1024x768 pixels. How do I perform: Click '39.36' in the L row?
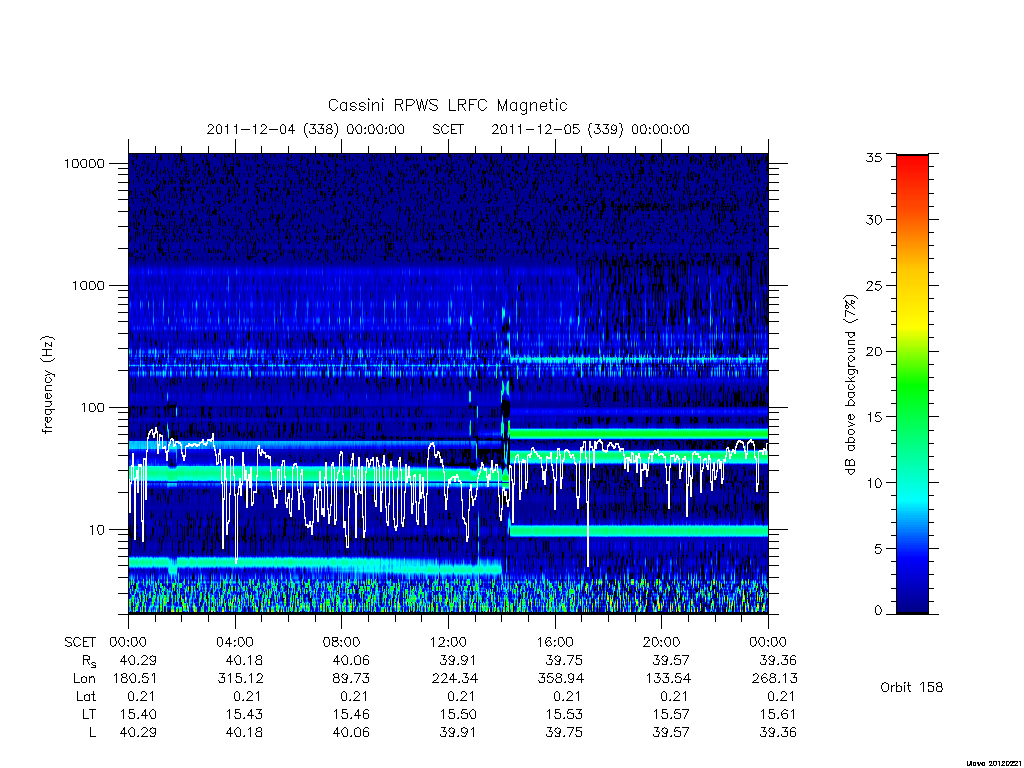(778, 733)
